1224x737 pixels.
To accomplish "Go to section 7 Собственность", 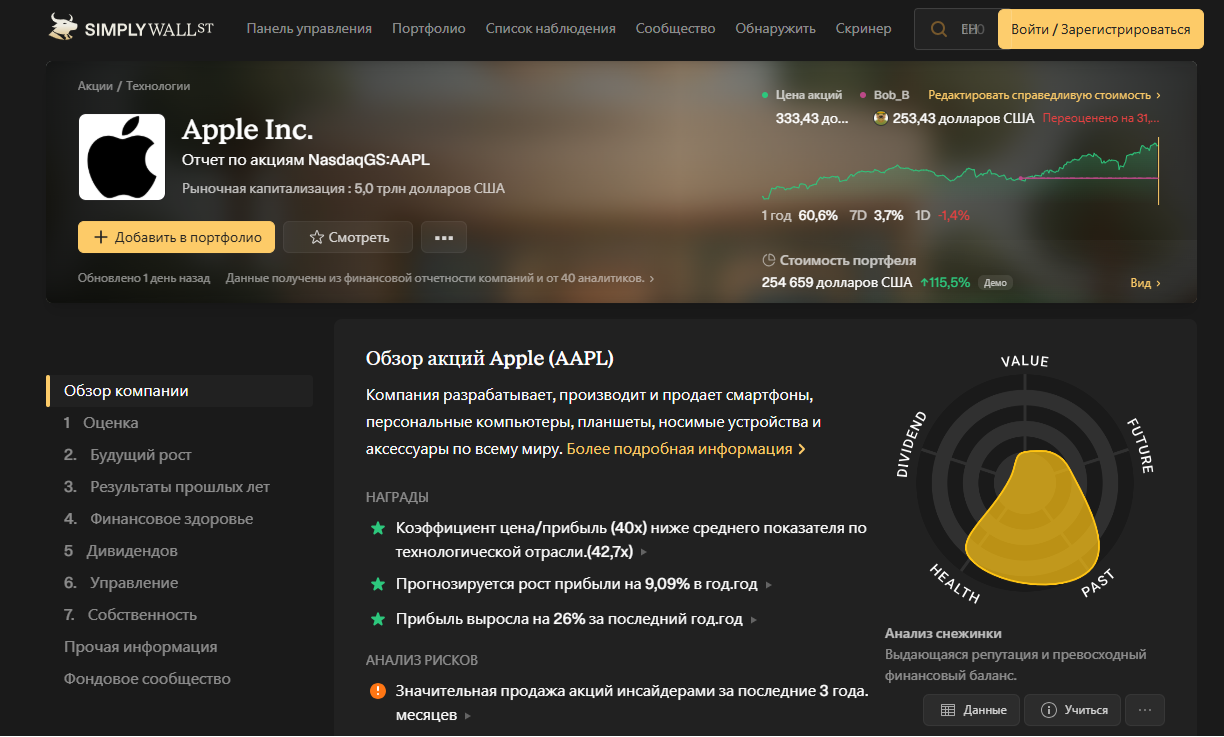I will (x=130, y=615).
